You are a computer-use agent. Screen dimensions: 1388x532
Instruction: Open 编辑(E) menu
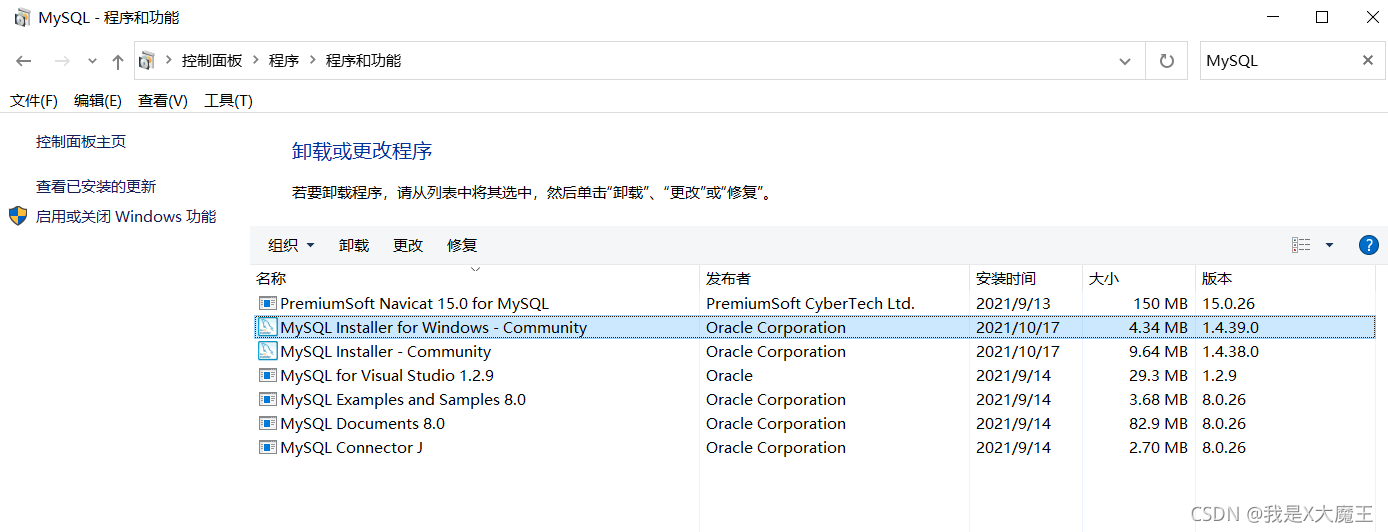(x=98, y=101)
